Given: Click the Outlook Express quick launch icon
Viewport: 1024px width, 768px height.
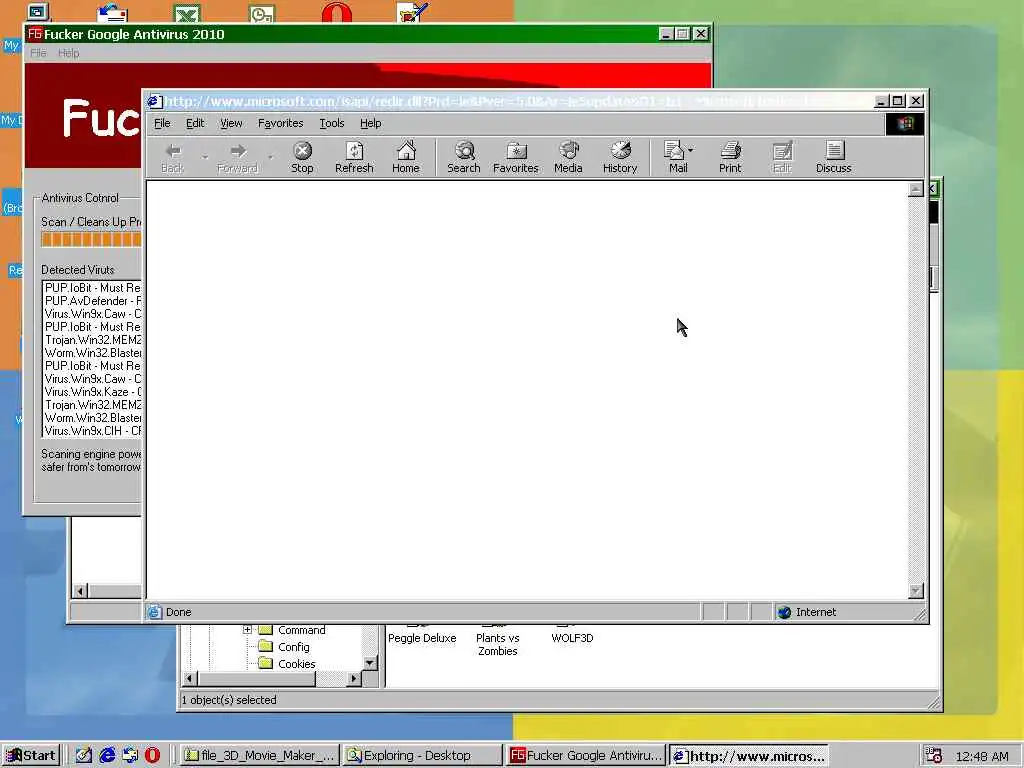Looking at the screenshot, I should pyautogui.click(x=130, y=756).
